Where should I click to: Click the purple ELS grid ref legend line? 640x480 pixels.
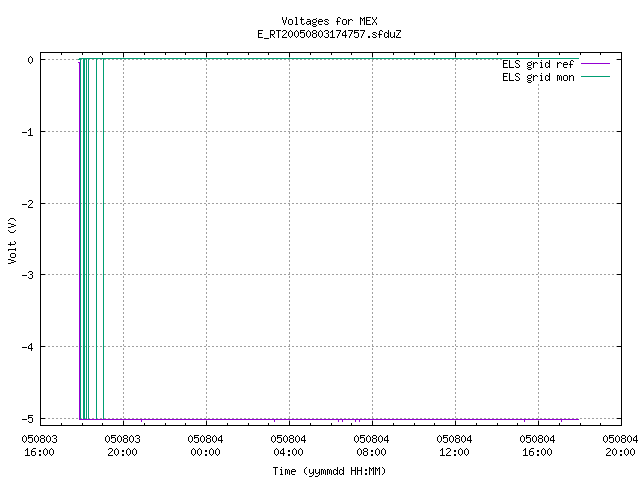pyautogui.click(x=595, y=64)
